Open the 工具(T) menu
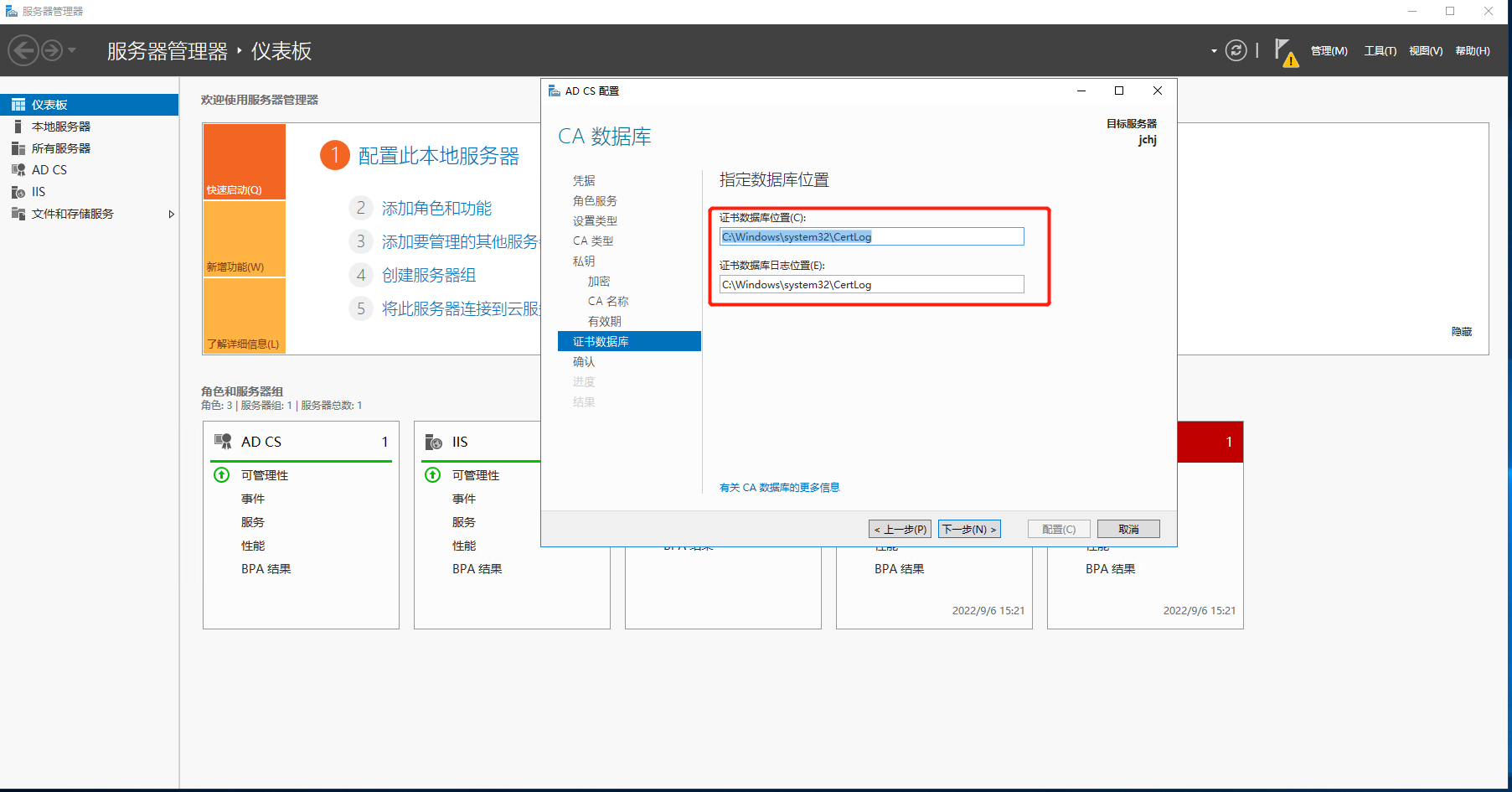 pyautogui.click(x=1380, y=51)
